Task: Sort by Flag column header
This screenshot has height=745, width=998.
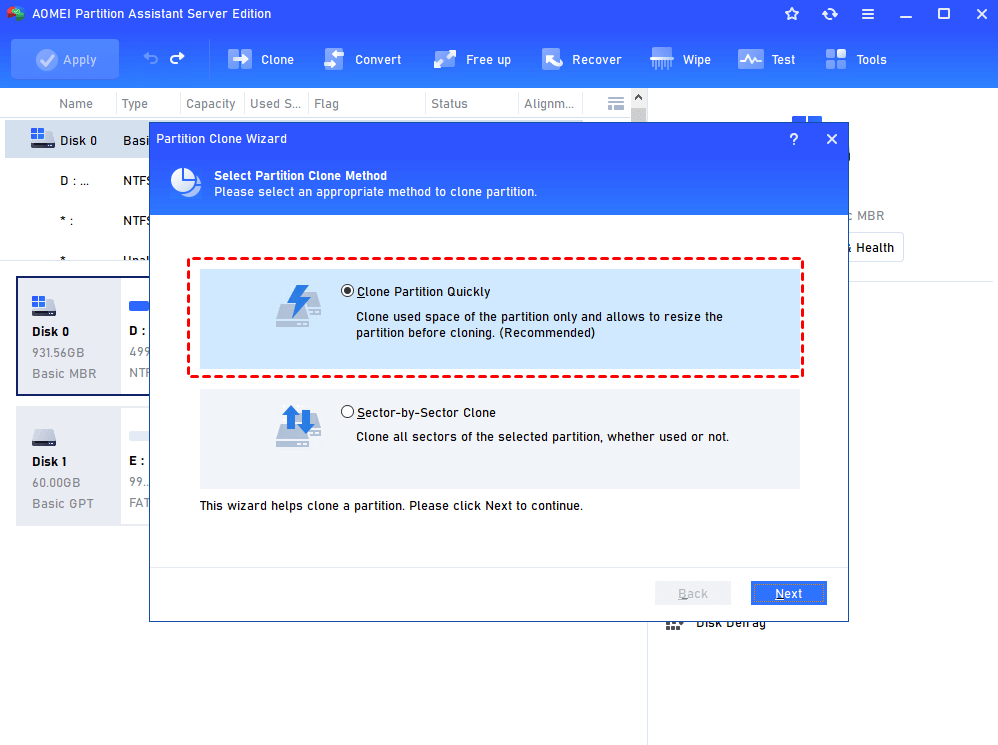Action: [x=327, y=103]
